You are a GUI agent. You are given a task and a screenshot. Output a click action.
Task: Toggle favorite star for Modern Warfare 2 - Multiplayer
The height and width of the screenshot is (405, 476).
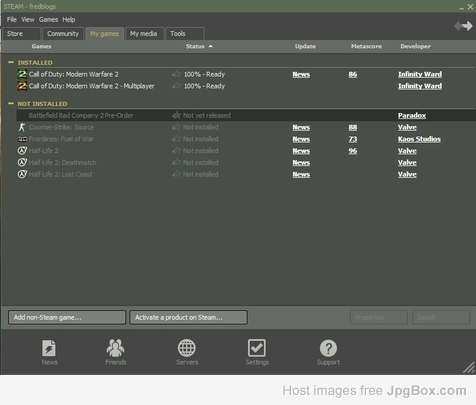[x=177, y=86]
